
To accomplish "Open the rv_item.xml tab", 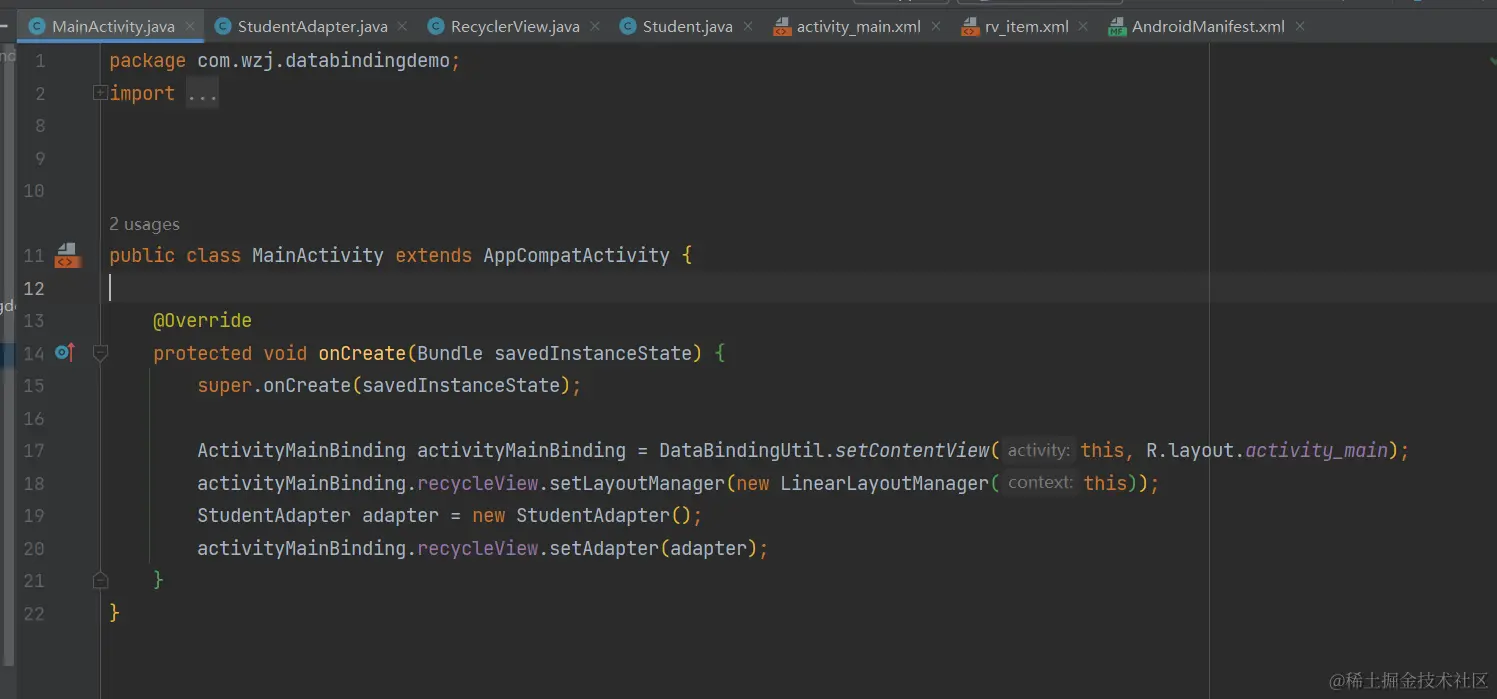I will click(1024, 27).
